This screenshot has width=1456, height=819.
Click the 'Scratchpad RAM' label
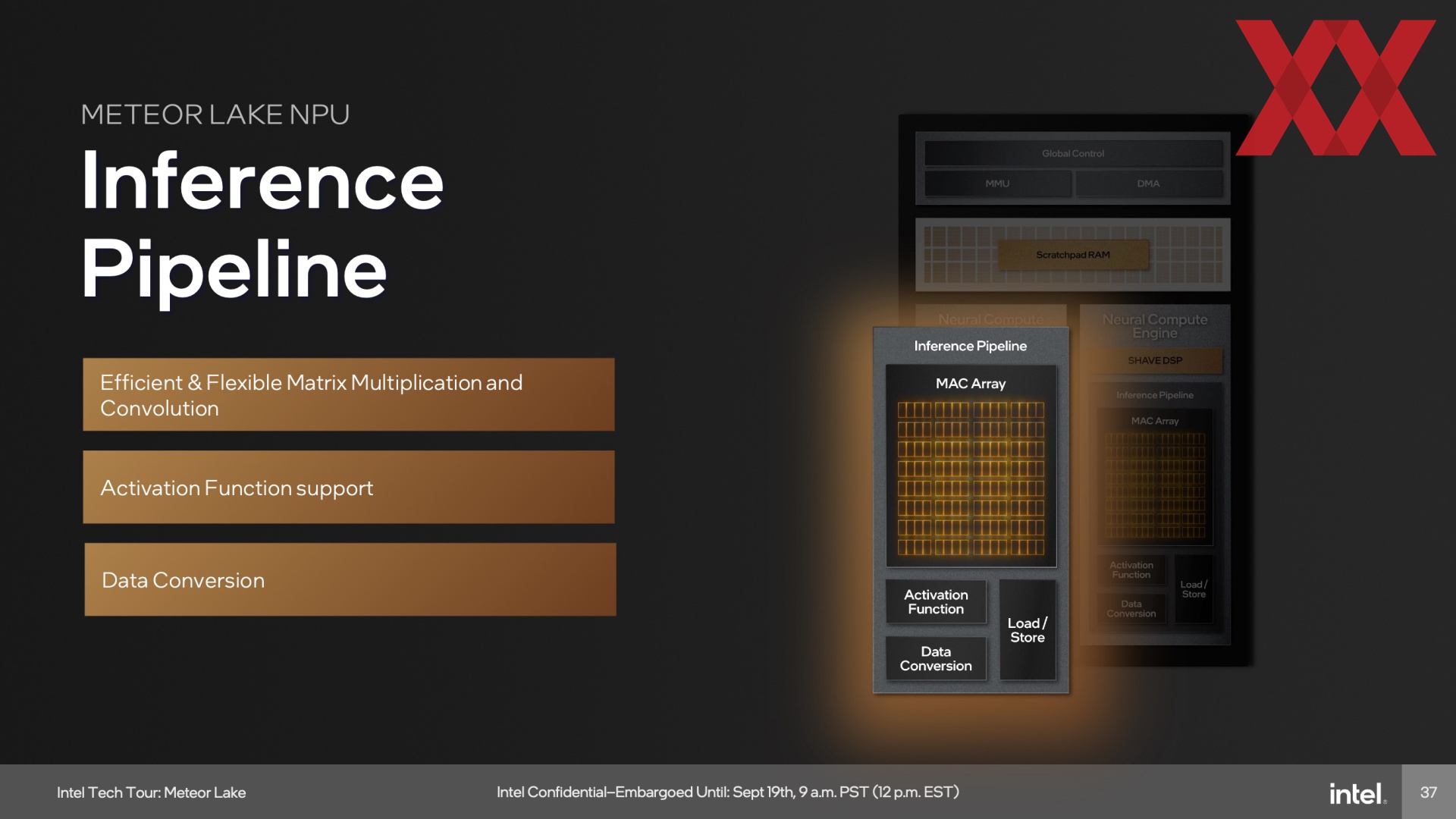1073,255
